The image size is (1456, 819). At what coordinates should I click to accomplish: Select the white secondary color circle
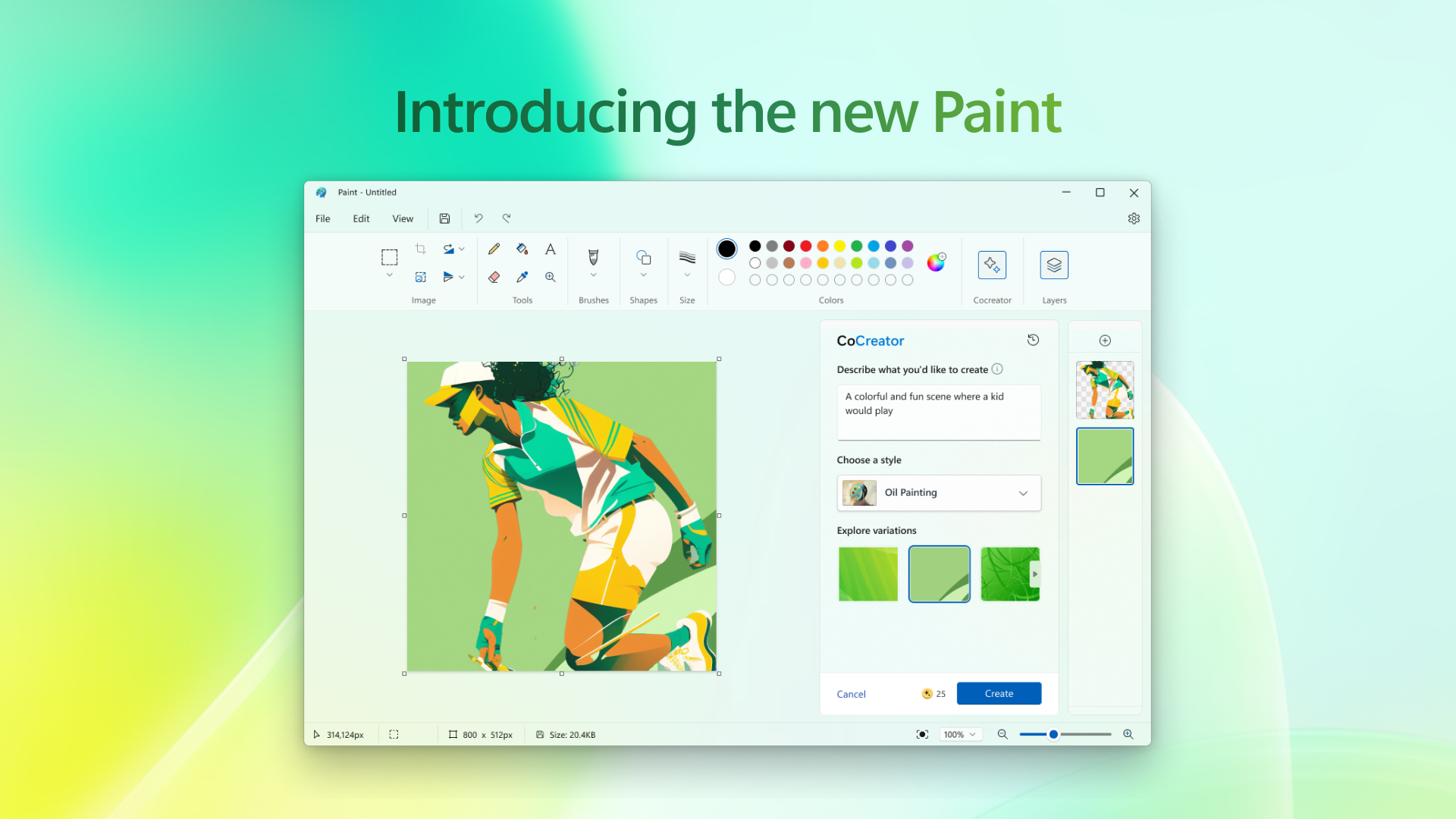(726, 277)
